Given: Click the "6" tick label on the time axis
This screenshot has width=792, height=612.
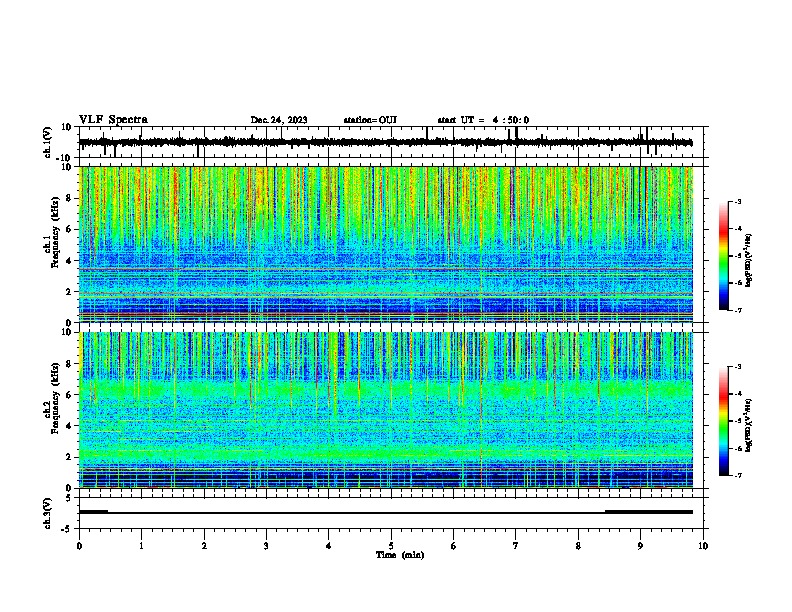Looking at the screenshot, I should point(454,546).
